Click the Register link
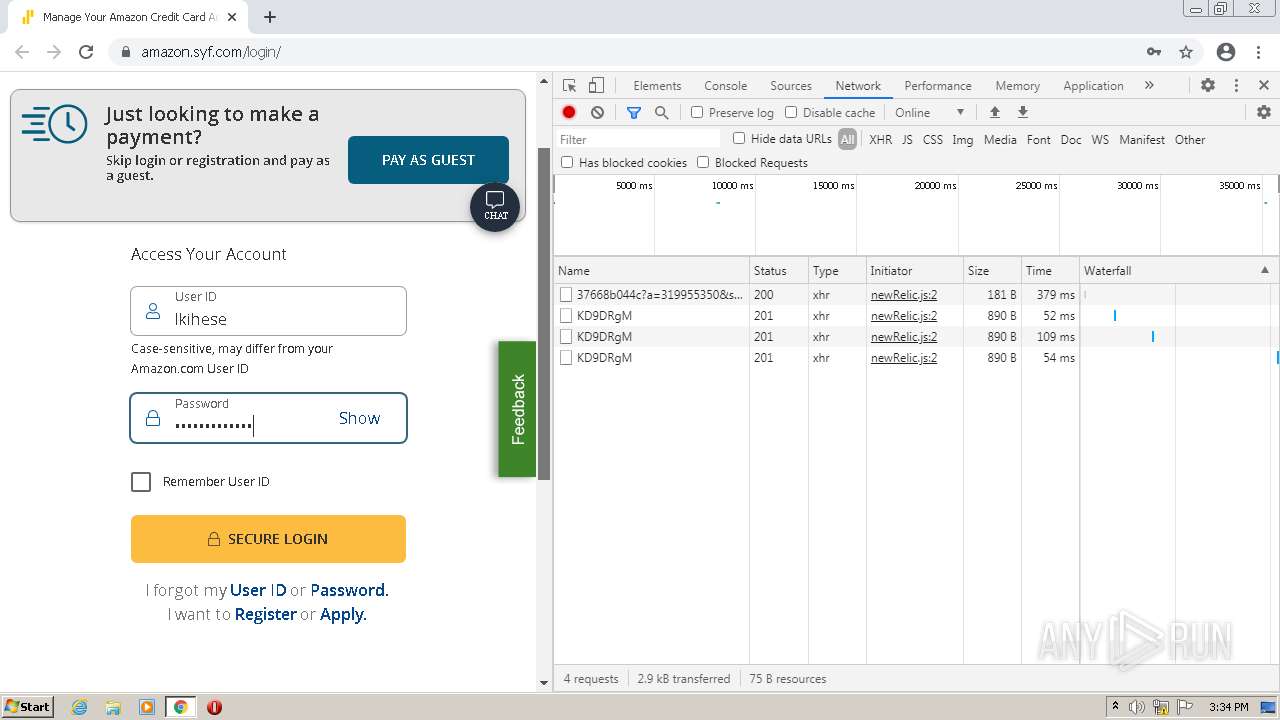The image size is (1280, 720). coord(265,614)
